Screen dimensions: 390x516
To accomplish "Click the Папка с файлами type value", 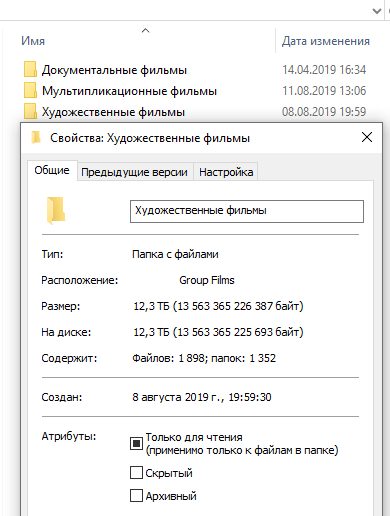I will click(175, 254).
